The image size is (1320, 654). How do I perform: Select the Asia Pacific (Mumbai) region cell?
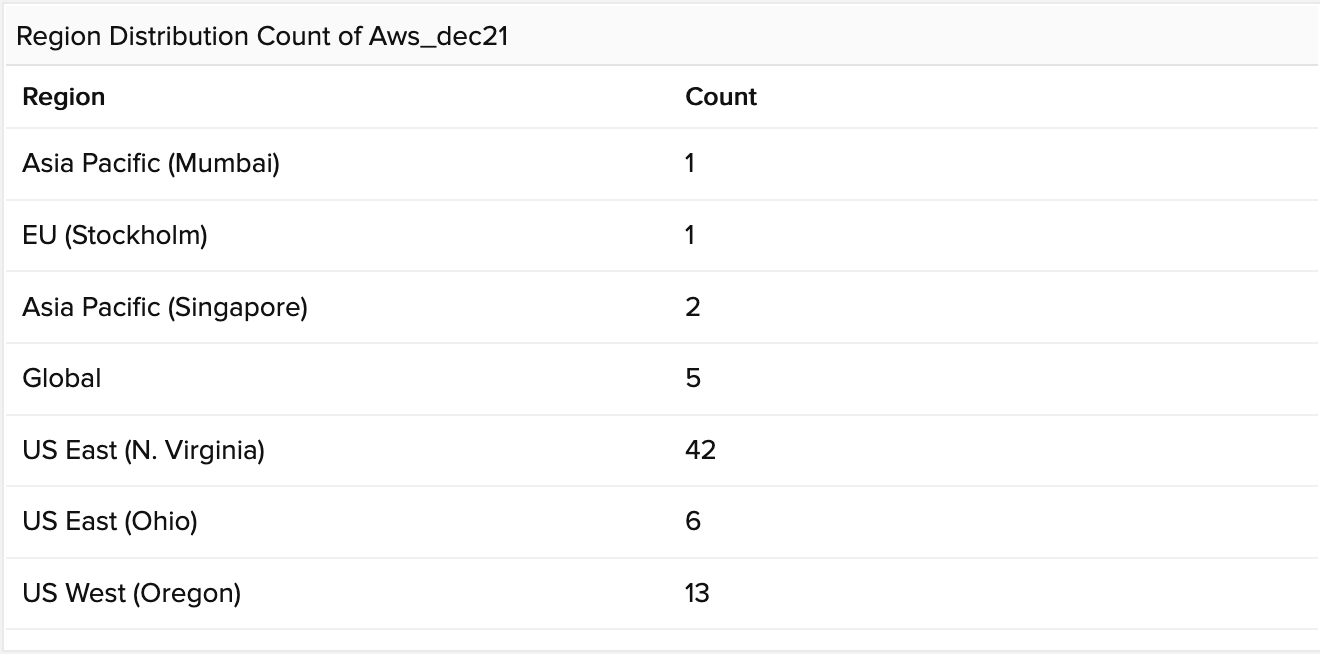point(151,163)
